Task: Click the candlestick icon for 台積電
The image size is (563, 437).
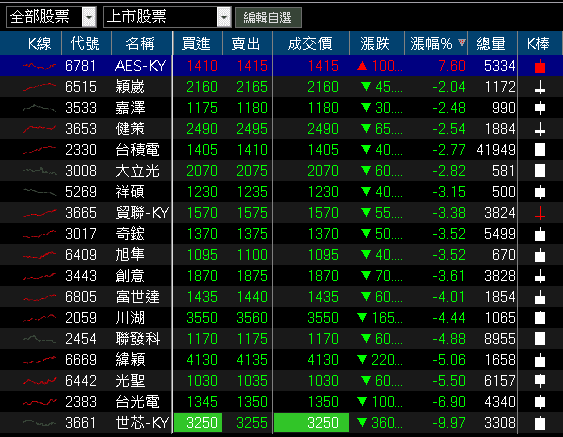Action: pos(540,150)
